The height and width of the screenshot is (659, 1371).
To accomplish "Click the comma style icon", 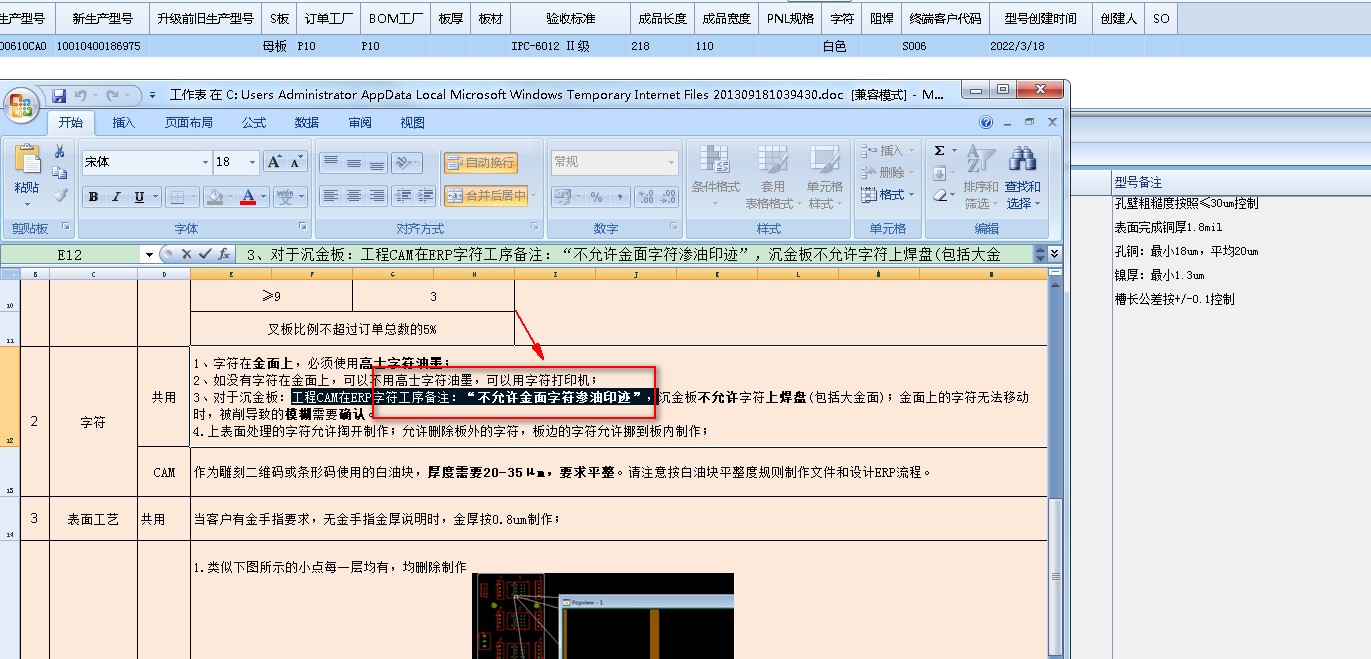I will coord(620,197).
